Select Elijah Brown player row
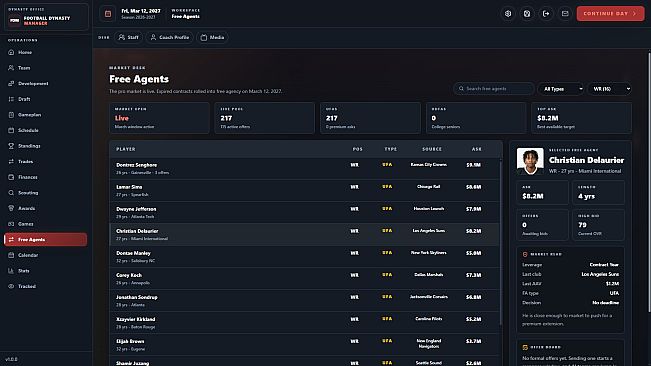Screen dimensions: 651x366 point(304,344)
